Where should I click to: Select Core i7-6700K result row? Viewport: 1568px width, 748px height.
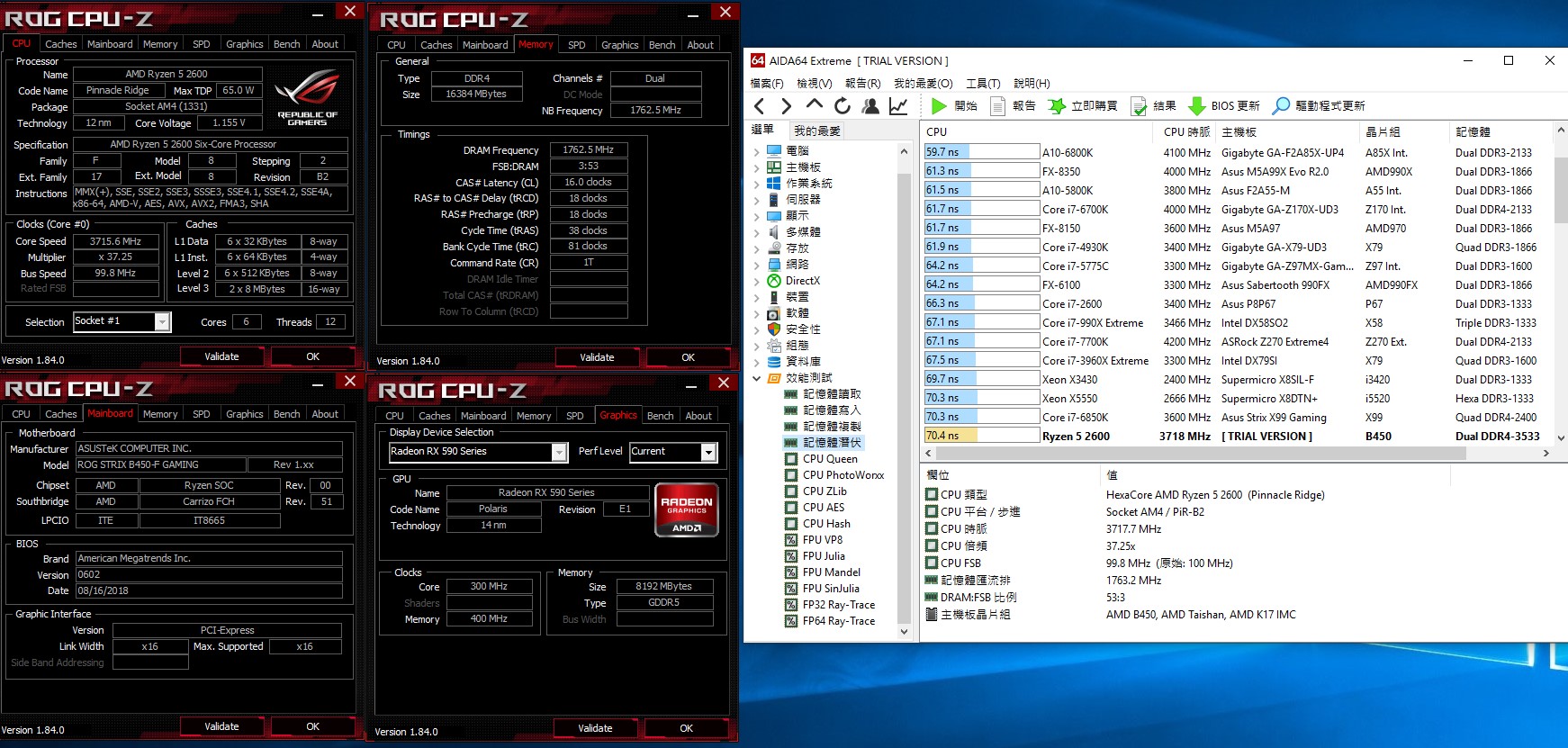[x=1237, y=209]
